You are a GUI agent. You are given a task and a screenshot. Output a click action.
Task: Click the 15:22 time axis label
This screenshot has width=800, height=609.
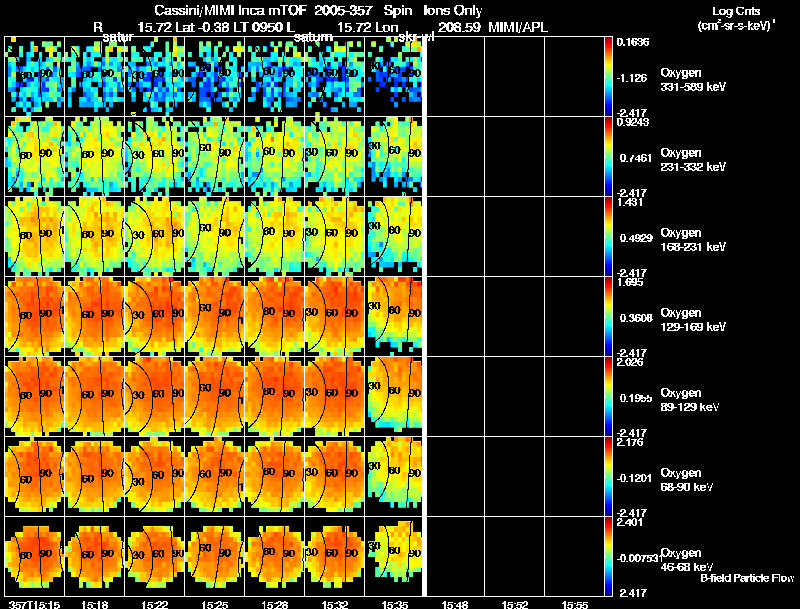click(x=154, y=603)
